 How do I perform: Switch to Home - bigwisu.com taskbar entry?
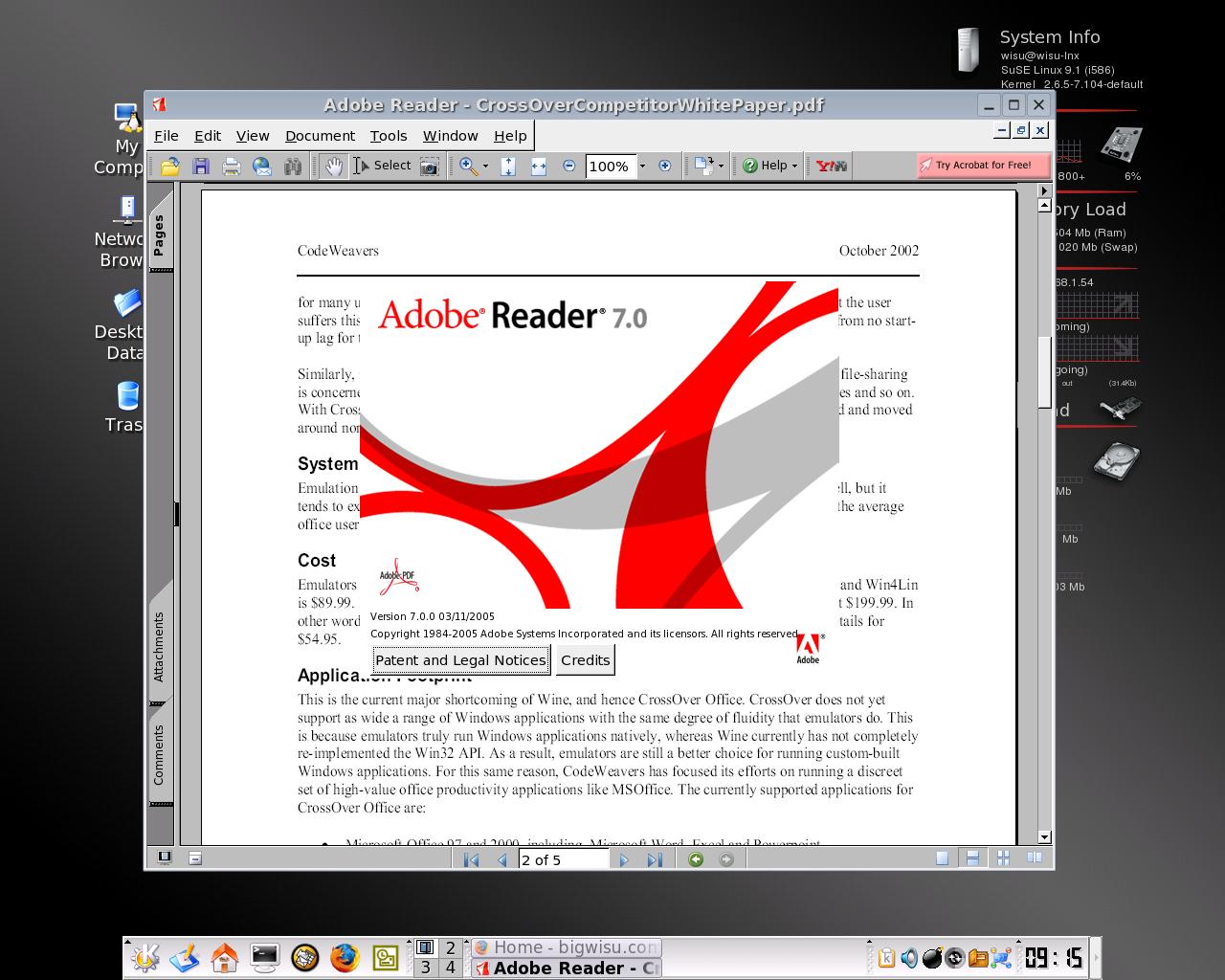point(566,947)
